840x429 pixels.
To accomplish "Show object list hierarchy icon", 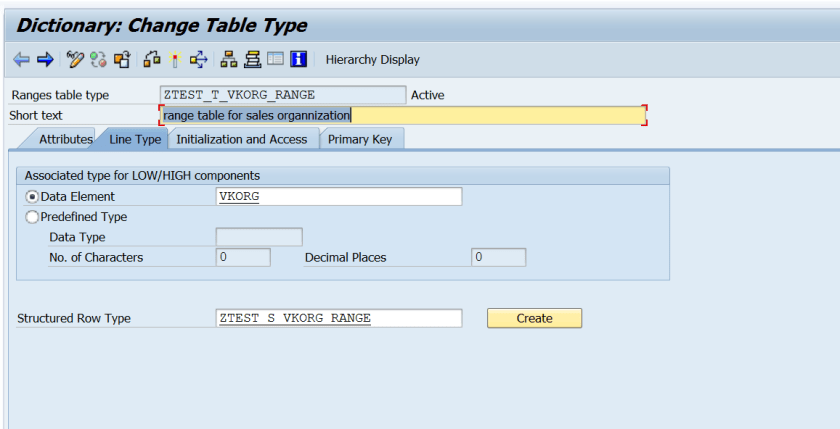I will (x=229, y=59).
